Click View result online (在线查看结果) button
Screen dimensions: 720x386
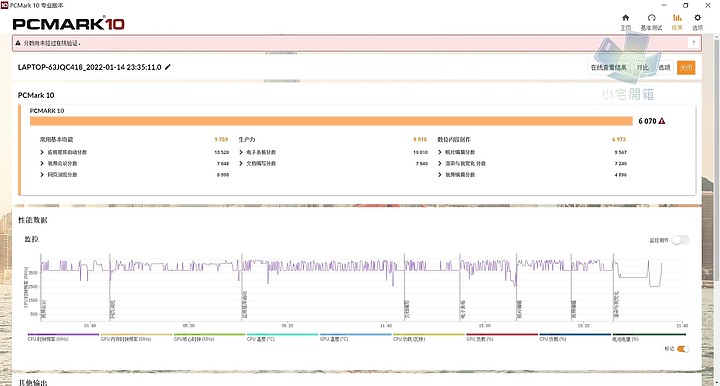coord(608,67)
